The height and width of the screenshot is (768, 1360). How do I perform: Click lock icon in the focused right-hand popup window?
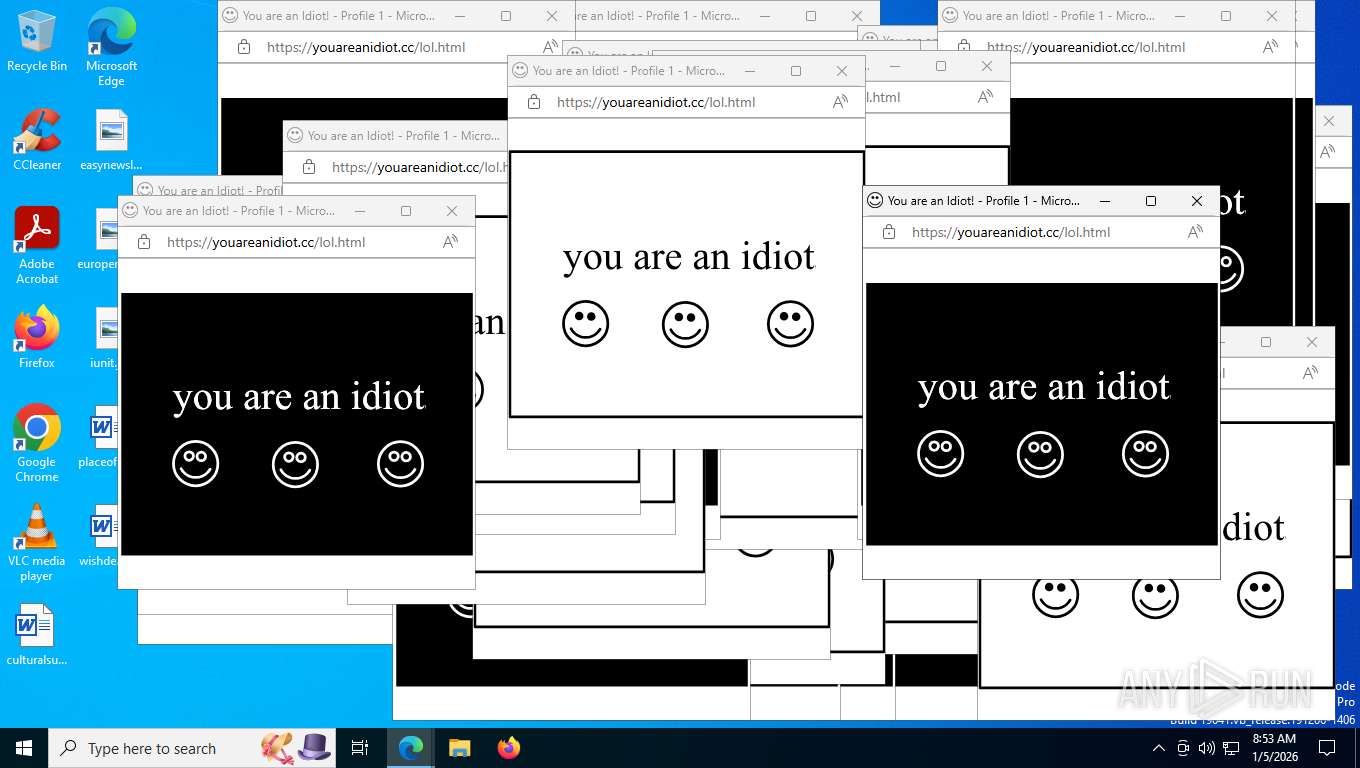click(888, 232)
